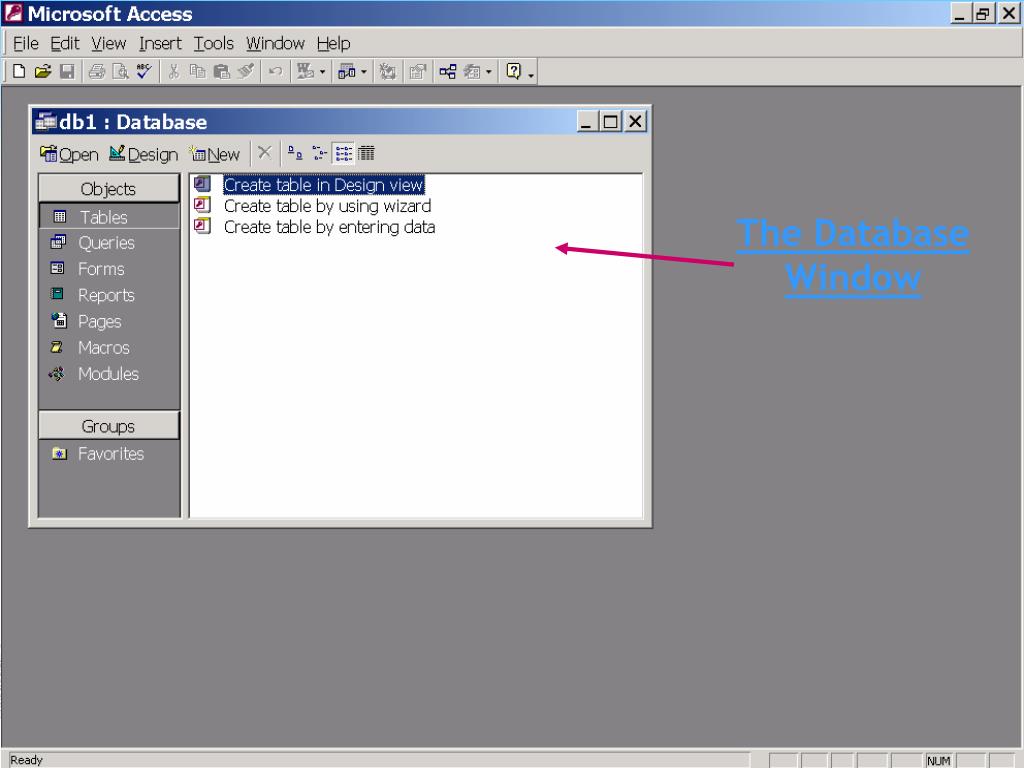Click the Objects bar header
The image size is (1024, 768).
pyautogui.click(x=108, y=189)
